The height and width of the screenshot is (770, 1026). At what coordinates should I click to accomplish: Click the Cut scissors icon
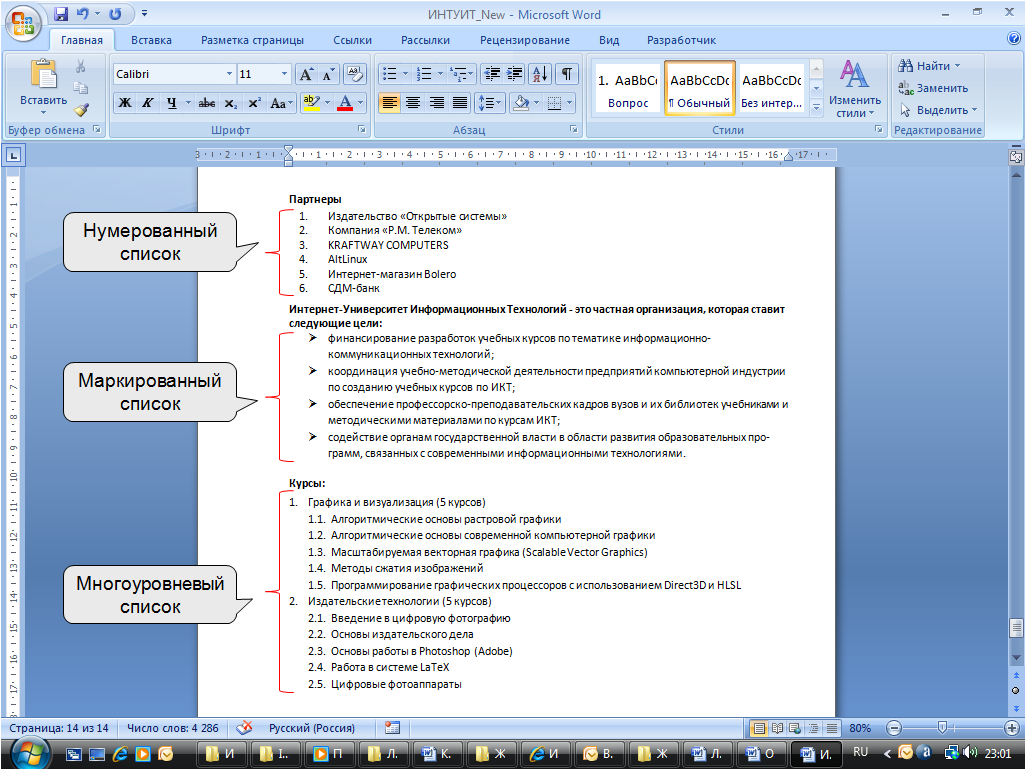[81, 66]
